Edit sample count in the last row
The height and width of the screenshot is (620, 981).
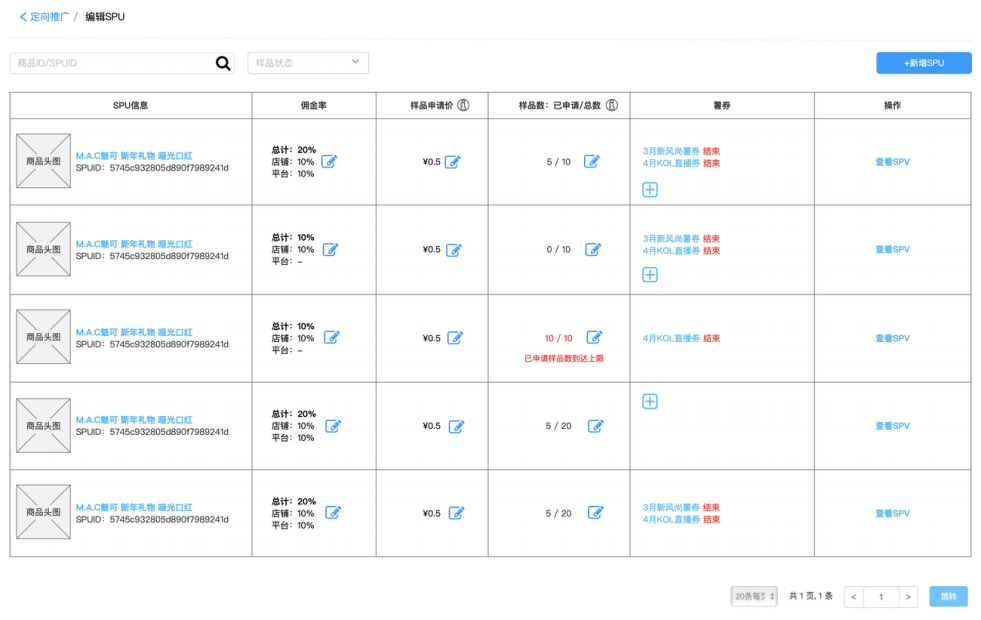pos(595,512)
